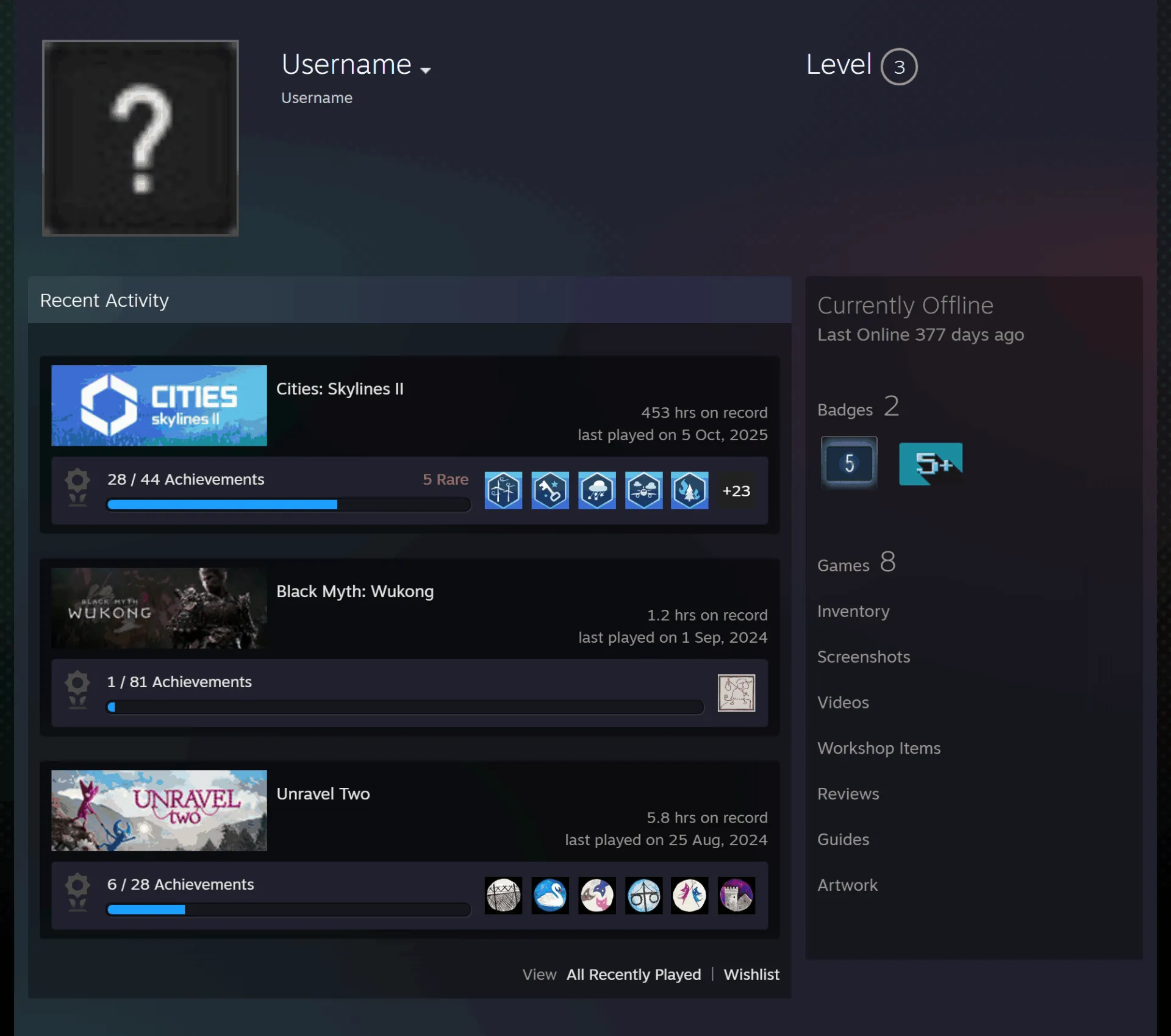Open the Inventory link
This screenshot has height=1036, width=1171.
pos(853,611)
